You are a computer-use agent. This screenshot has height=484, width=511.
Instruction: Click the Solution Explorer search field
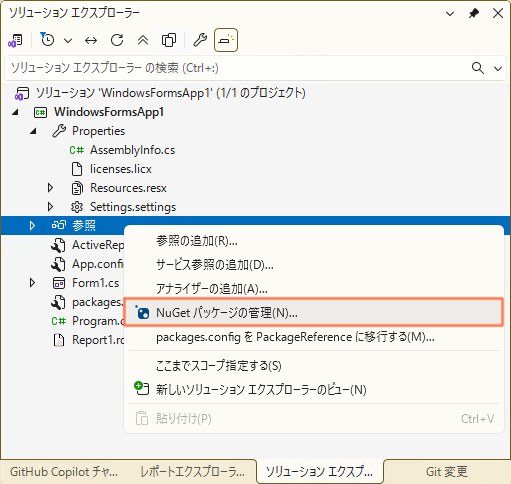pyautogui.click(x=237, y=68)
